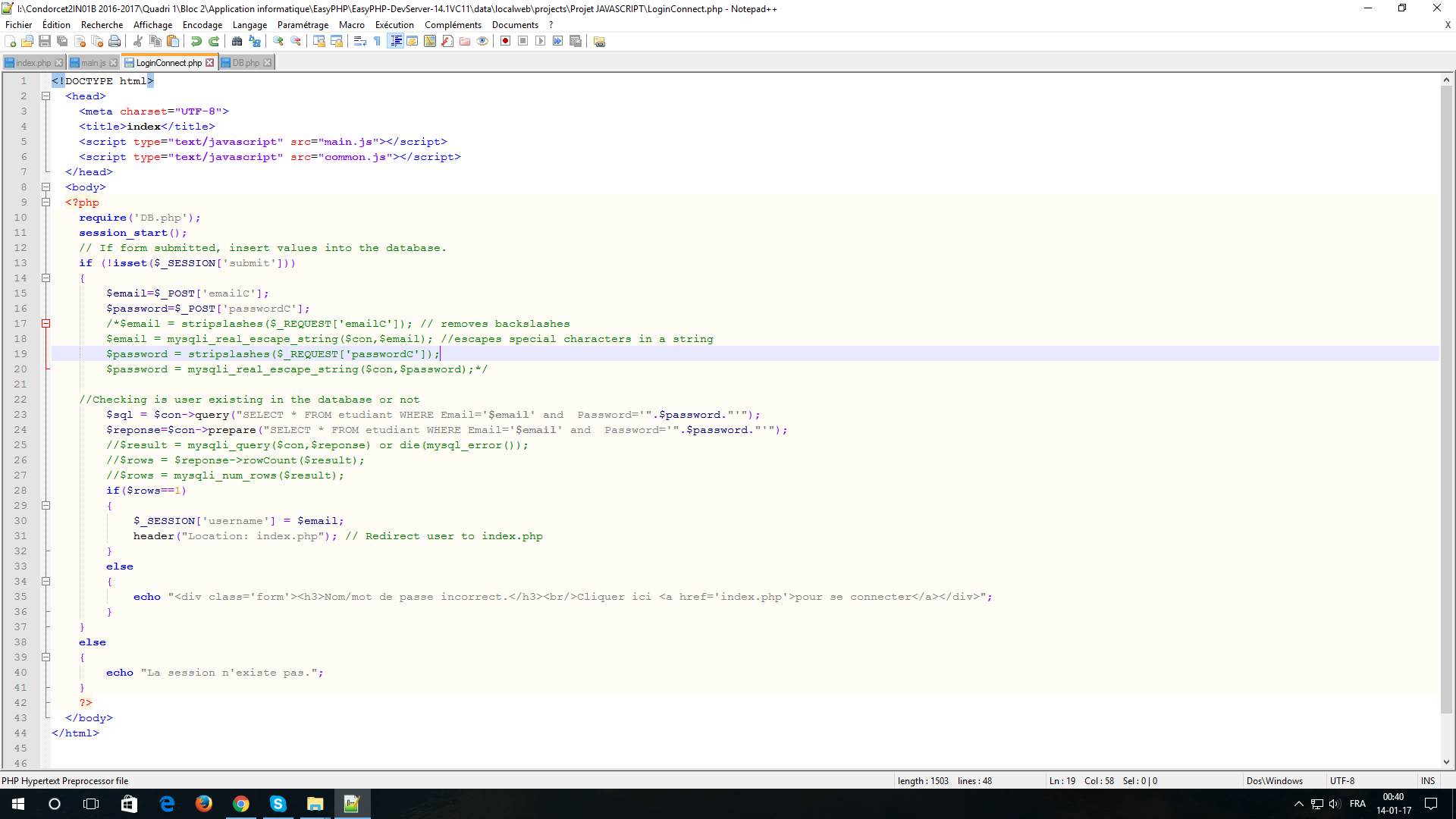1456x819 pixels.
Task: Click the Close All documents icon
Action: click(97, 42)
